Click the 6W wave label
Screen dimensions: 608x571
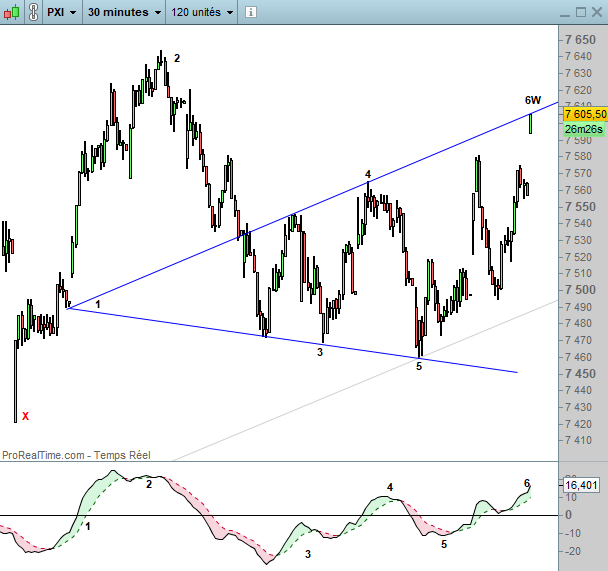[x=533, y=100]
